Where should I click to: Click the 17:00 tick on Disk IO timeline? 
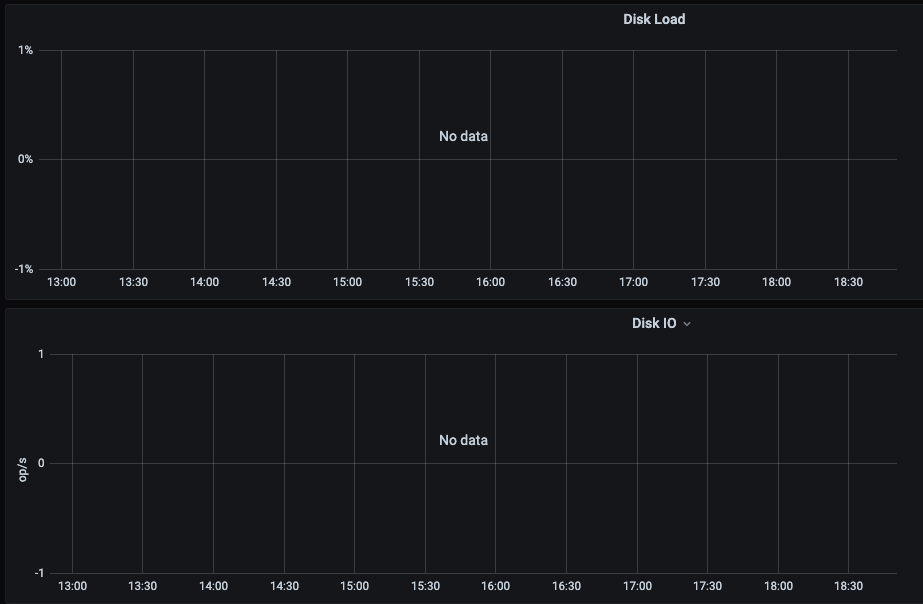(637, 586)
